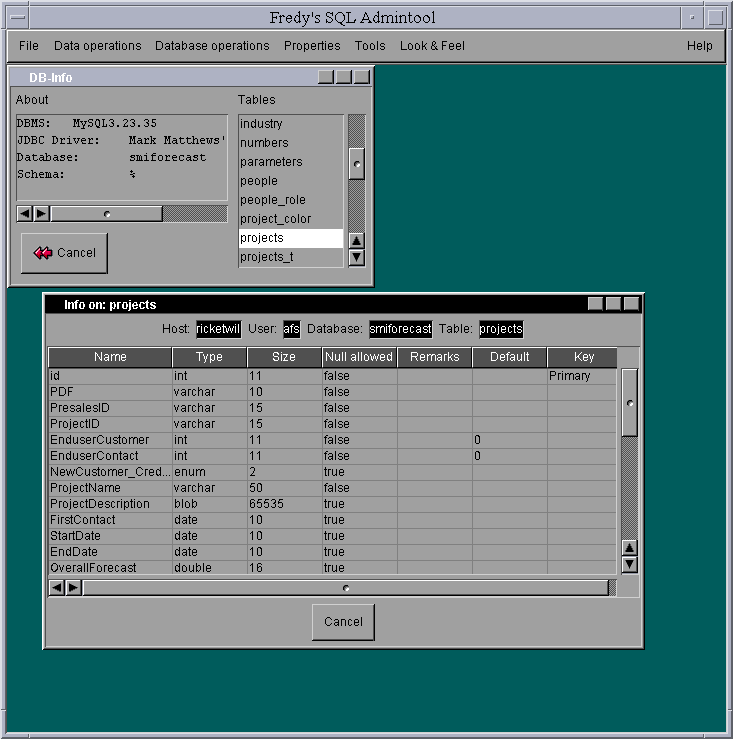Click the Host field value ricketwil
Screen dimensions: 733x739
[218, 329]
